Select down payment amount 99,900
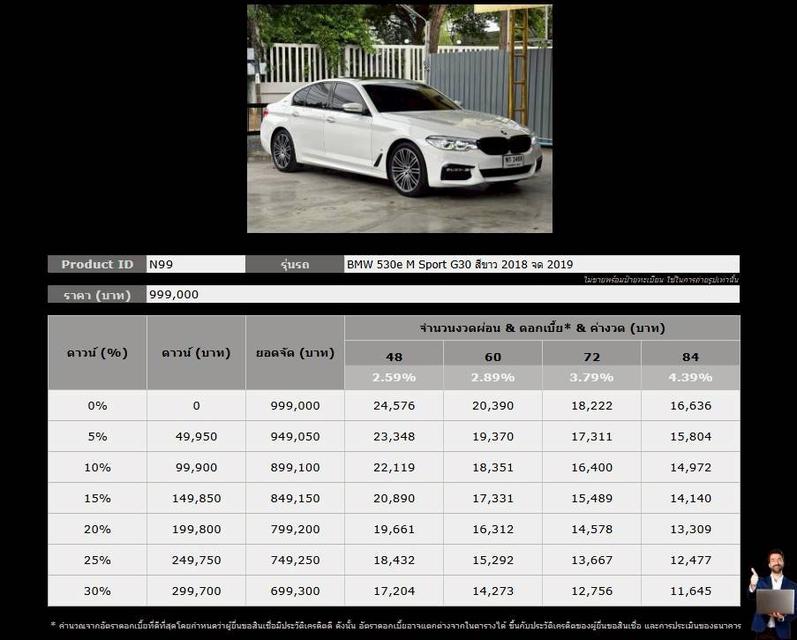797x640 pixels. 196,468
